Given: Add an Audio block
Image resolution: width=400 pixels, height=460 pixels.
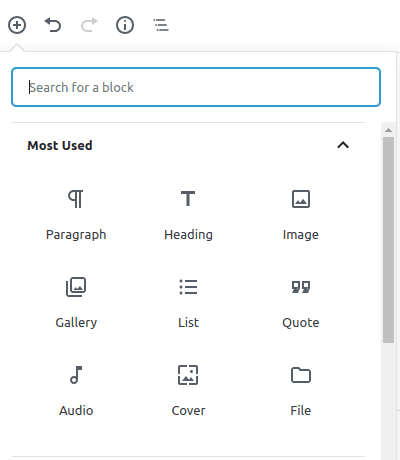Looking at the screenshot, I should (x=76, y=390).
